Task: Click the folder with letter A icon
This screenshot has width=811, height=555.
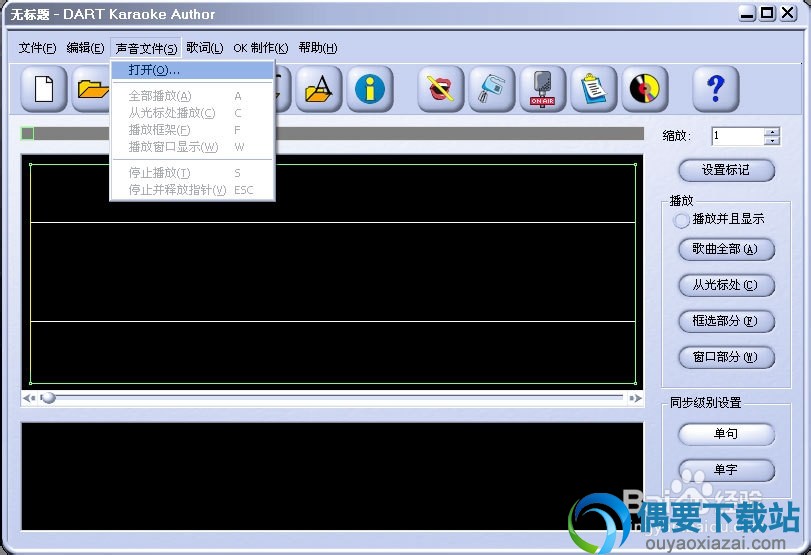Action: [319, 88]
